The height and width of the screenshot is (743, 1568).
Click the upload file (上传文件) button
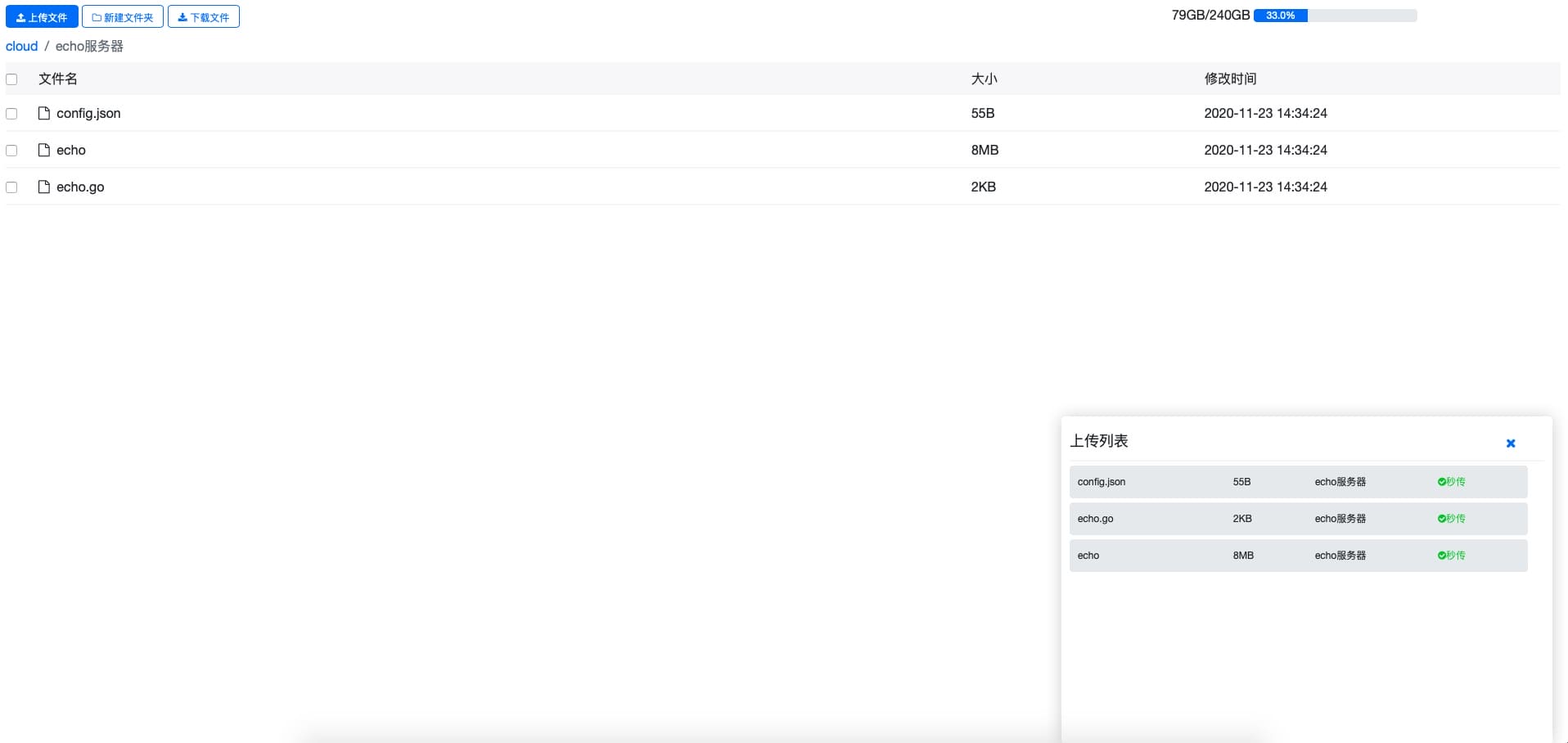pyautogui.click(x=42, y=17)
